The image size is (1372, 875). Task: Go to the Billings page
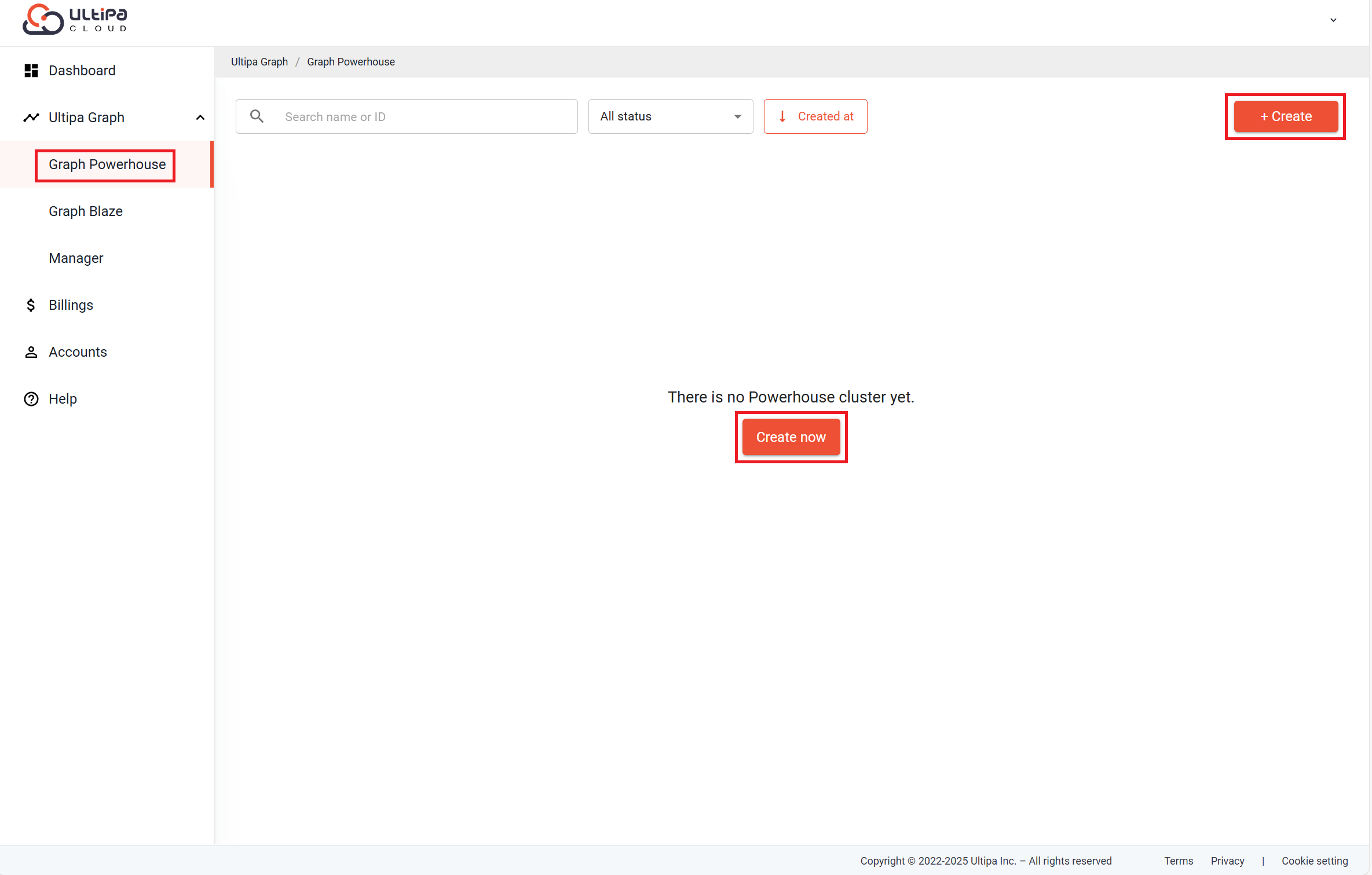tap(107, 305)
